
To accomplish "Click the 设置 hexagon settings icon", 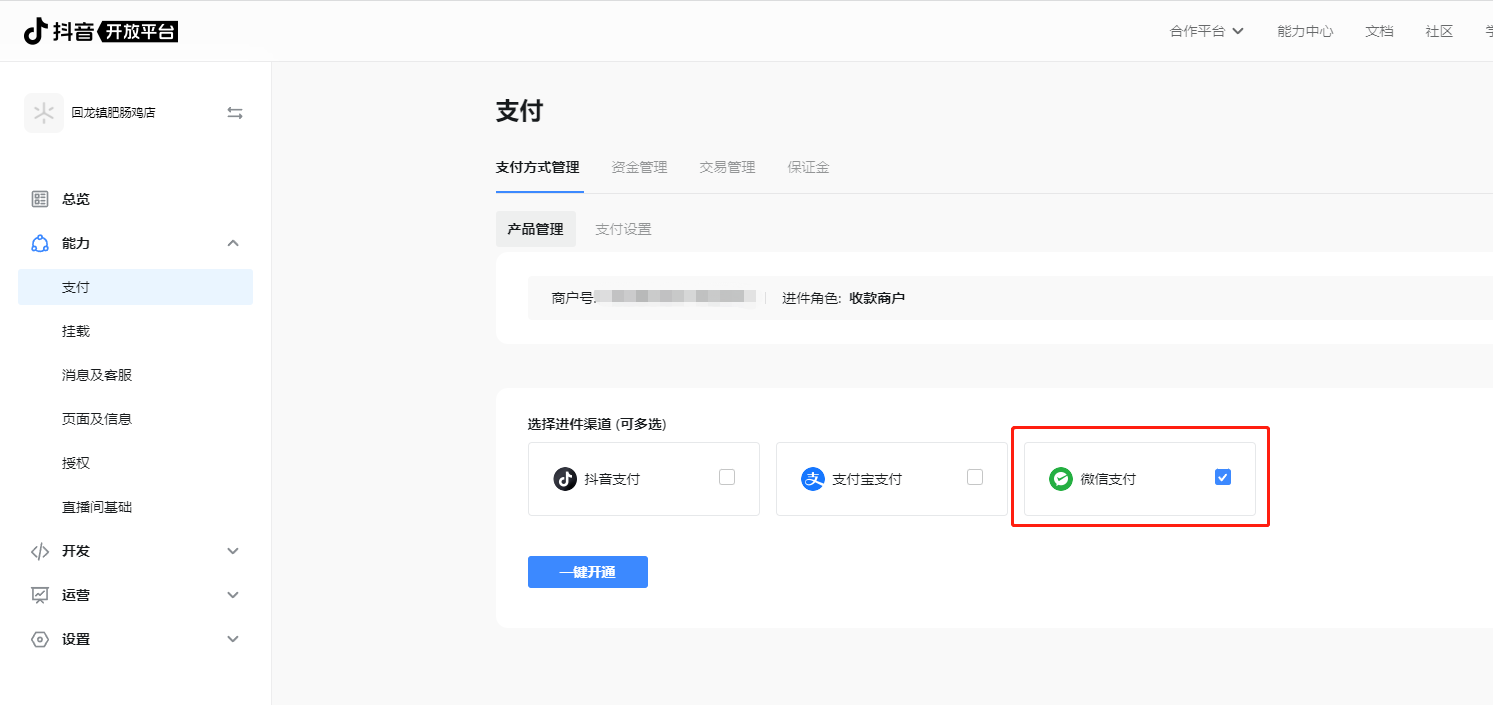I will (x=40, y=639).
